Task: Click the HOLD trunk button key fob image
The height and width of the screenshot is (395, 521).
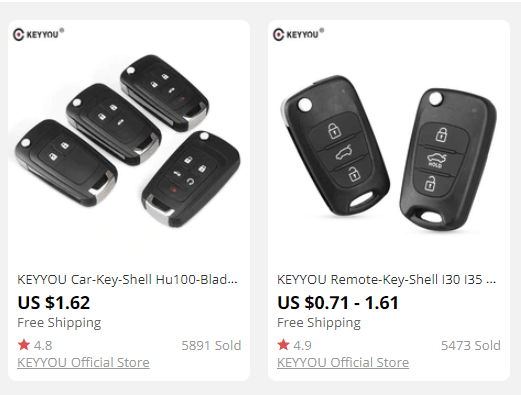Action: point(448,160)
